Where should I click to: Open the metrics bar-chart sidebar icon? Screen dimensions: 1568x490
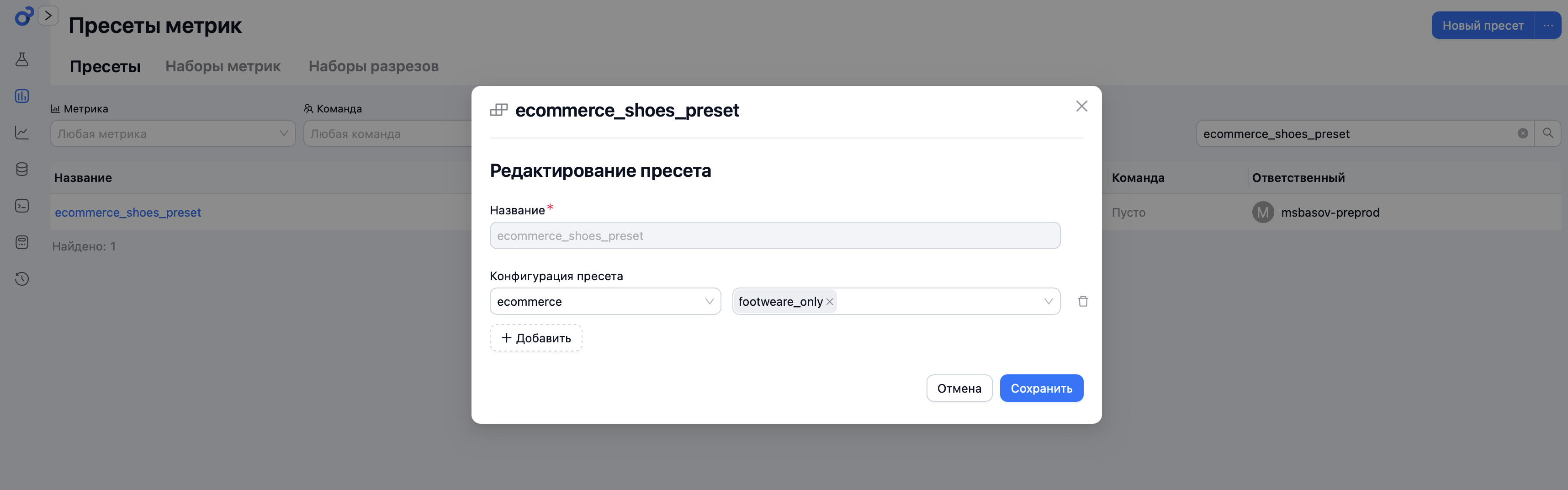tap(22, 96)
